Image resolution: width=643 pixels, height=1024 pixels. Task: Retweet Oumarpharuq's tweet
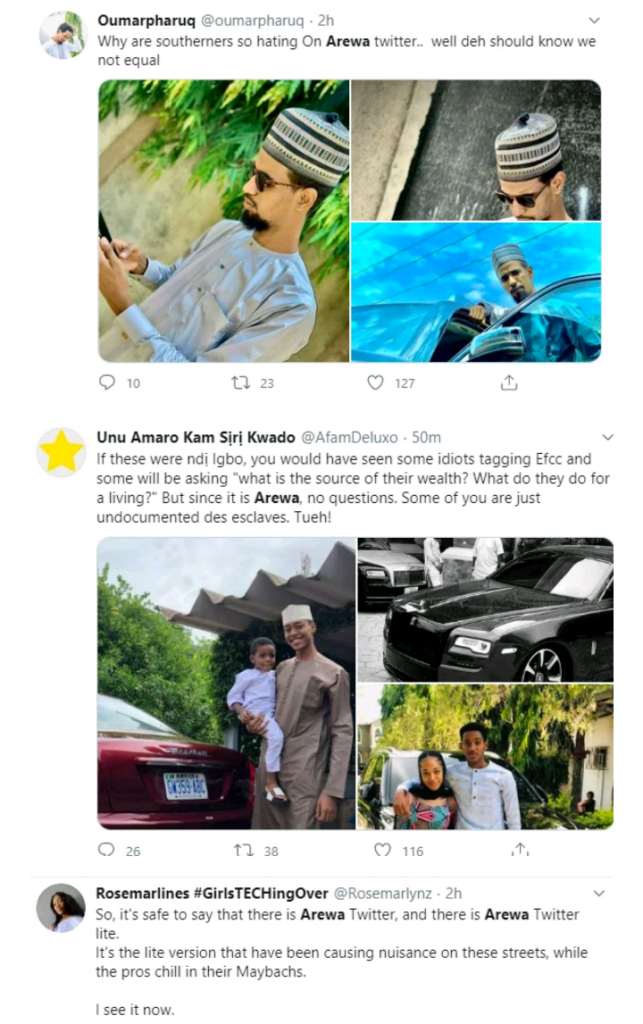coord(239,382)
